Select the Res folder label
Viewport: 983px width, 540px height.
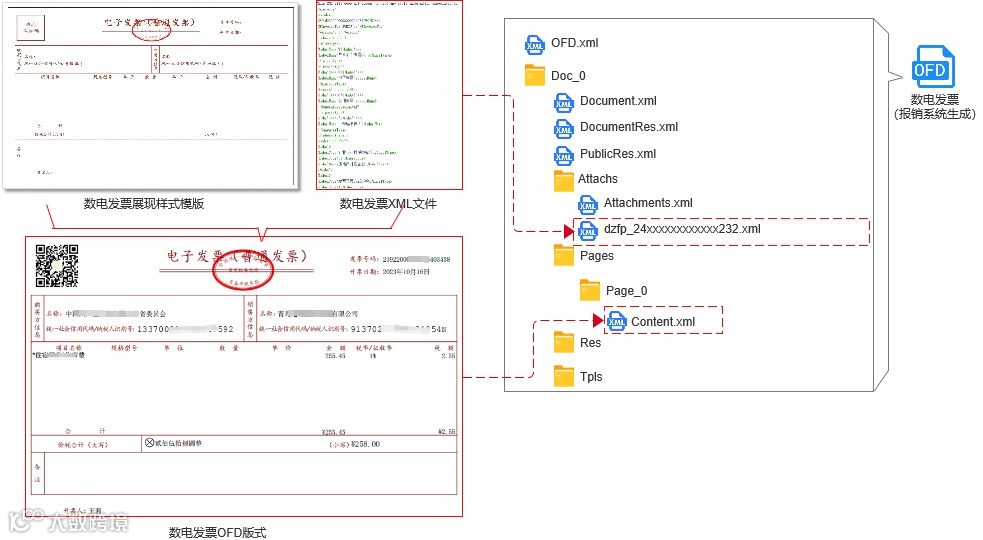click(590, 343)
